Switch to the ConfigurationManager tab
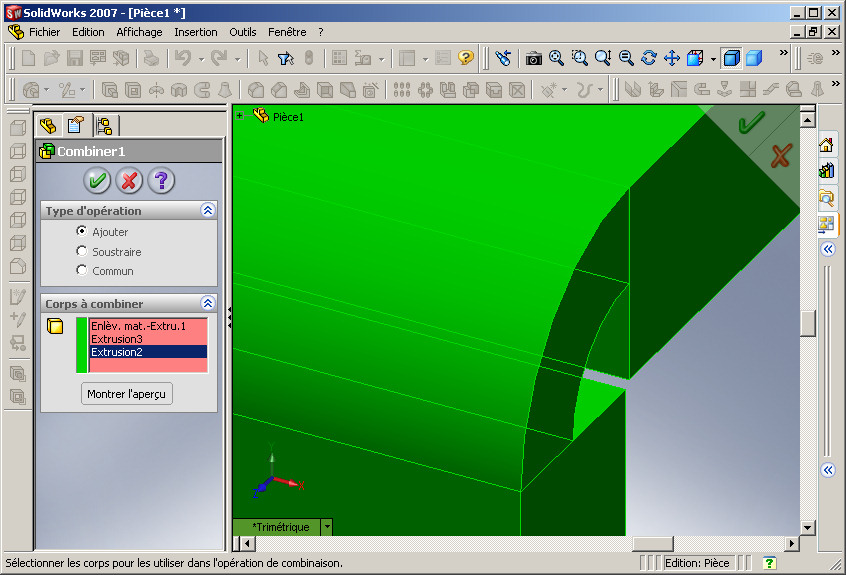846x575 pixels. pyautogui.click(x=104, y=126)
